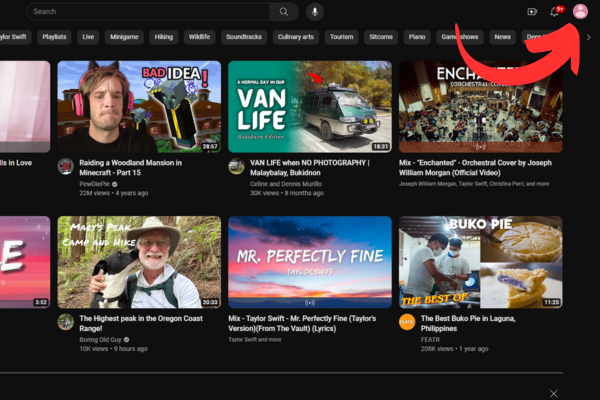Open notifications bell
600x400 pixels.
554,11
